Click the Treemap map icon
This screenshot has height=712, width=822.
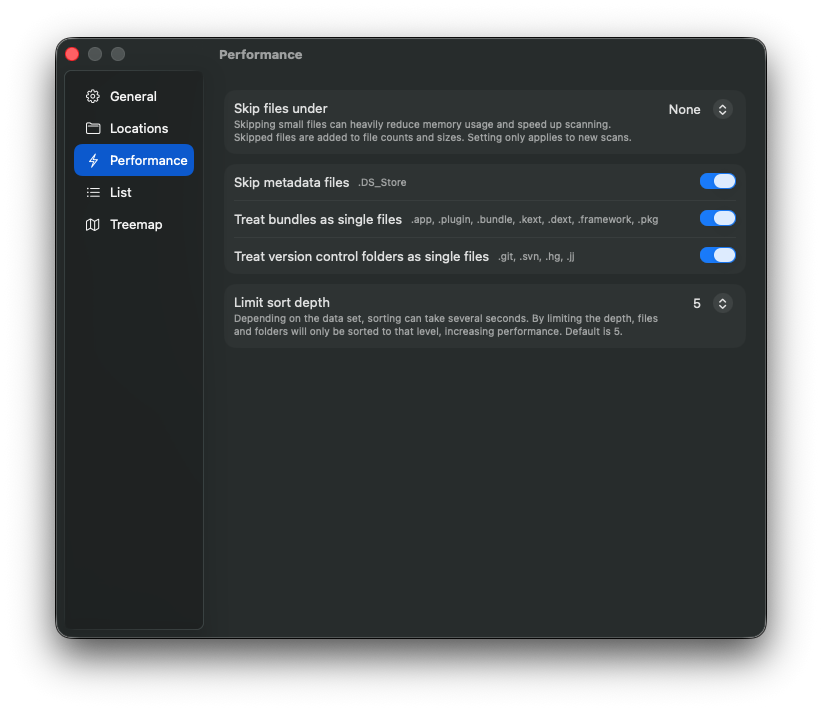tap(93, 224)
